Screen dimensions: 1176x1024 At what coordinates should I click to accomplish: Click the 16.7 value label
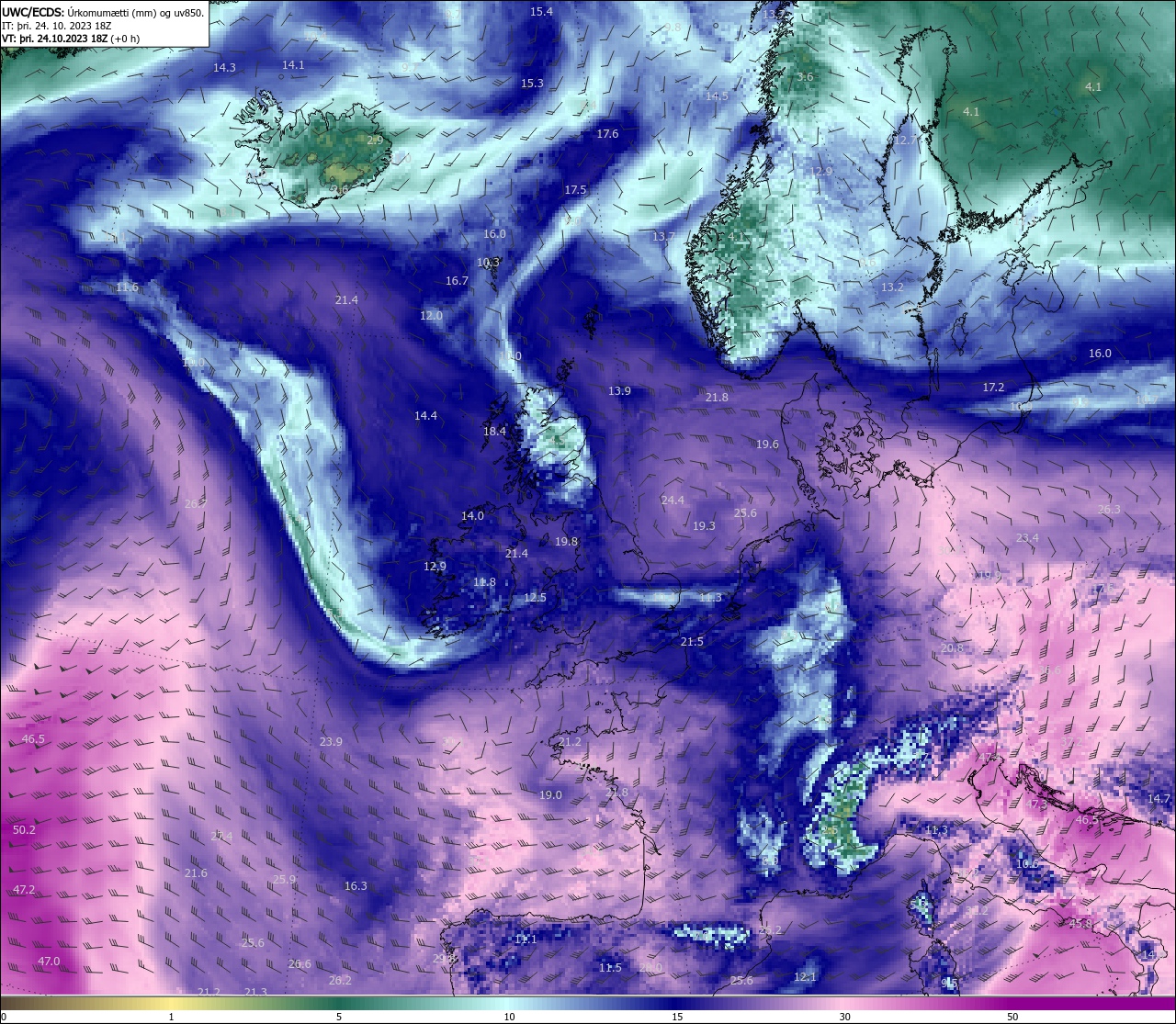coord(457,281)
